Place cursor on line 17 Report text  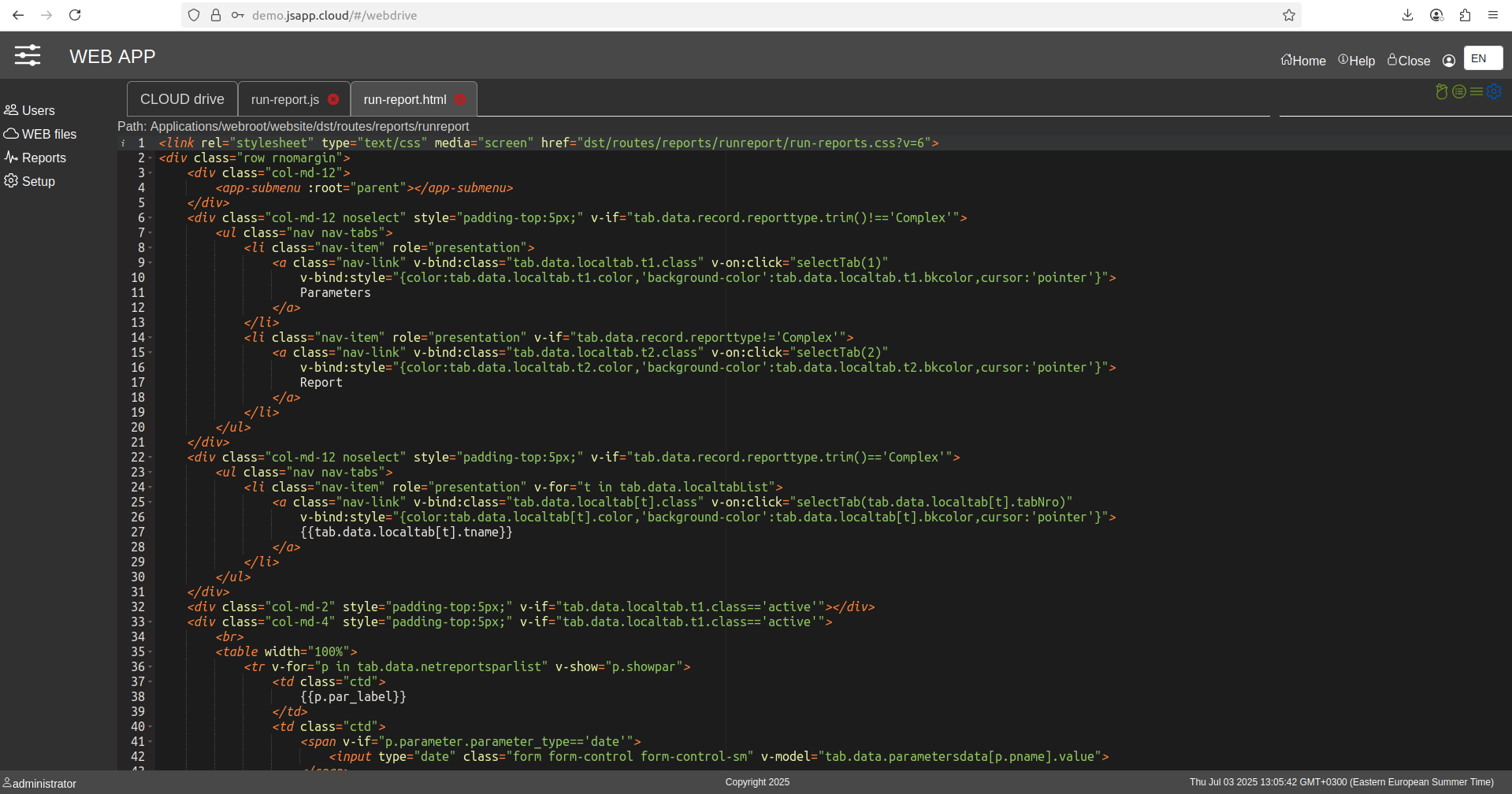[x=321, y=383]
